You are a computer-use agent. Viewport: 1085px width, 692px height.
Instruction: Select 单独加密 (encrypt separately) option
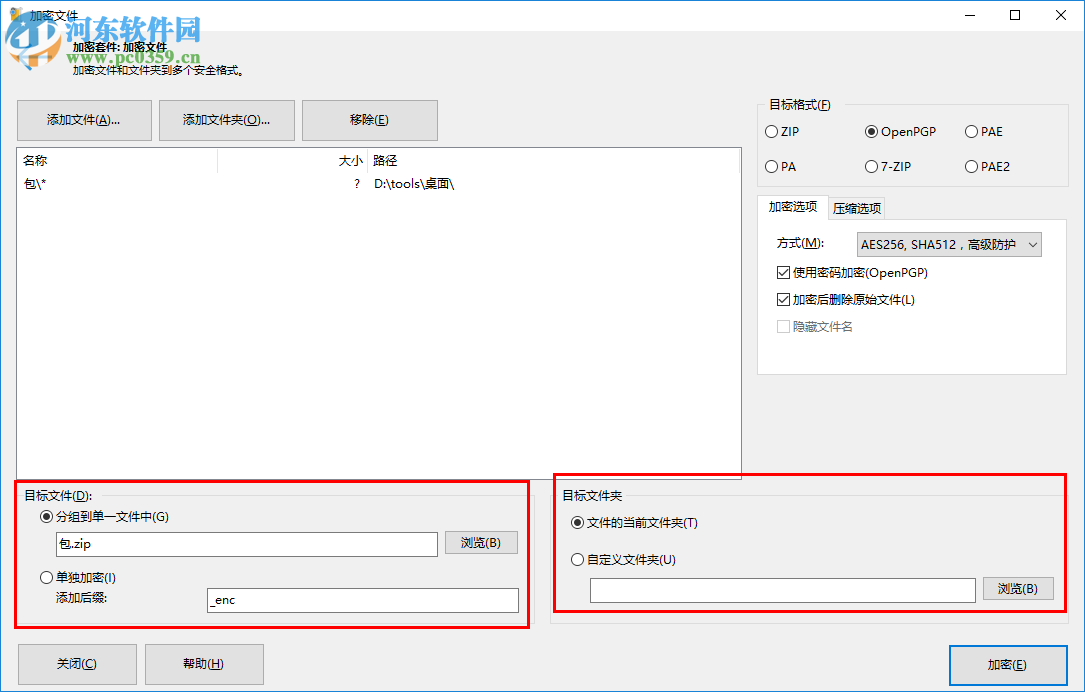[x=46, y=577]
